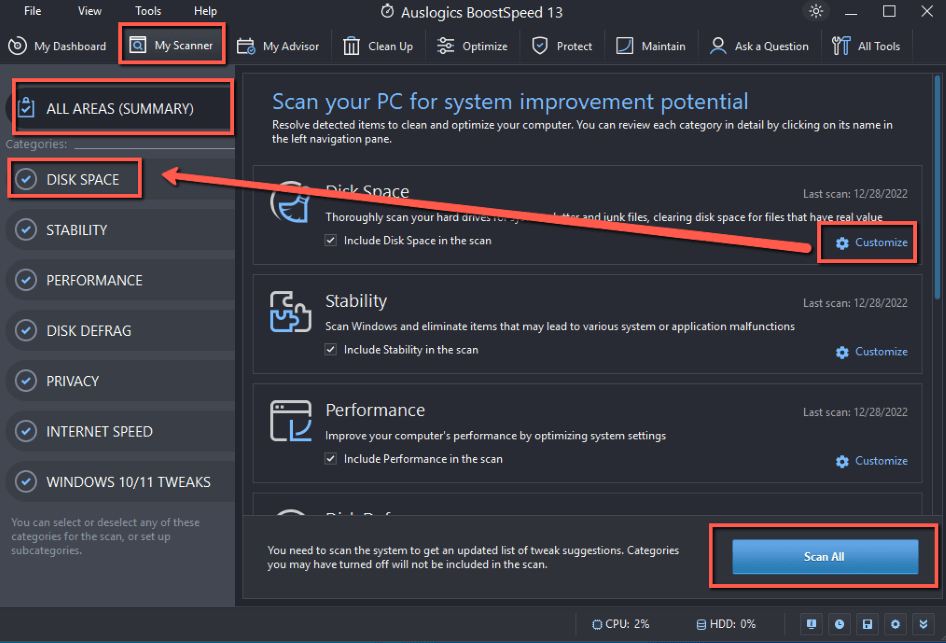Toggle the Performance category check circle
The height and width of the screenshot is (643, 946).
point(26,280)
